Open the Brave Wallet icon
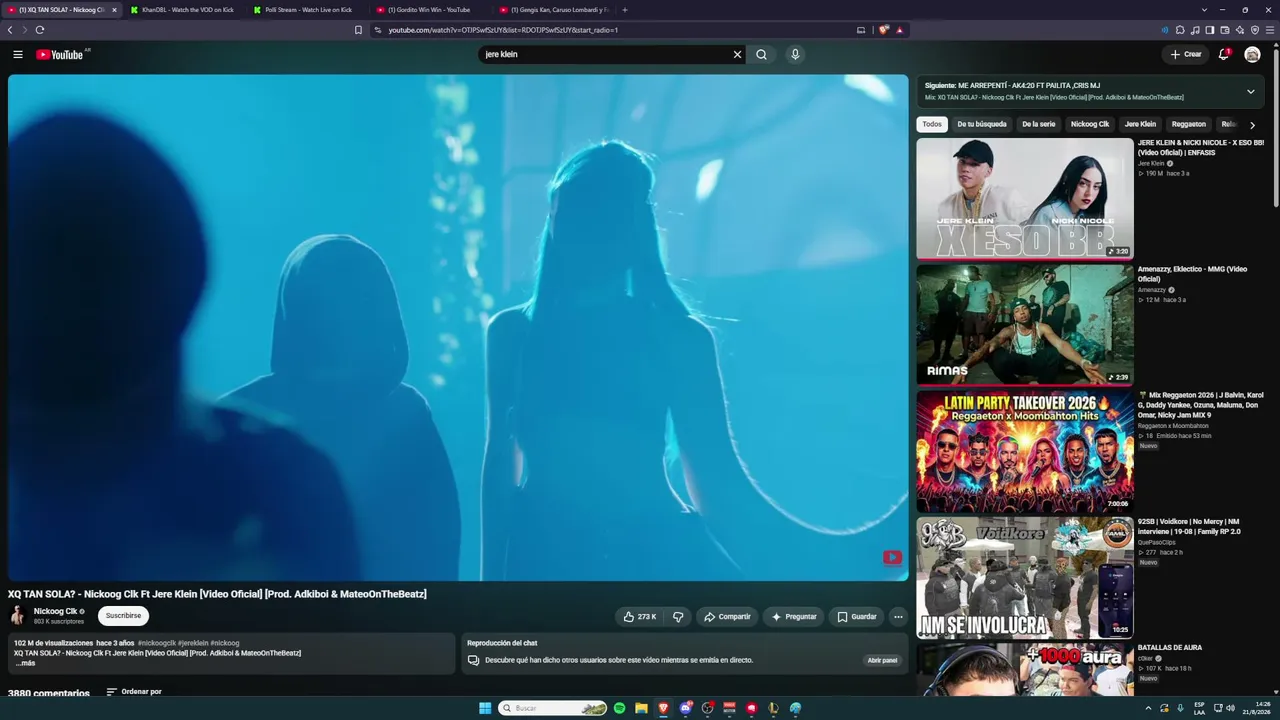Screen dimensions: 1280x720 click(x=1225, y=30)
